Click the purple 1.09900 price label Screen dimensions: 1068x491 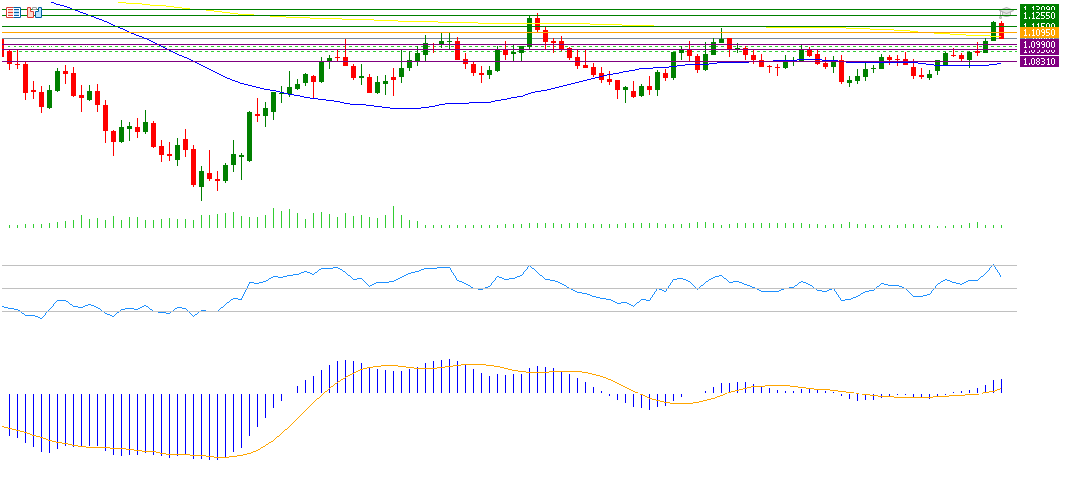coord(1038,45)
